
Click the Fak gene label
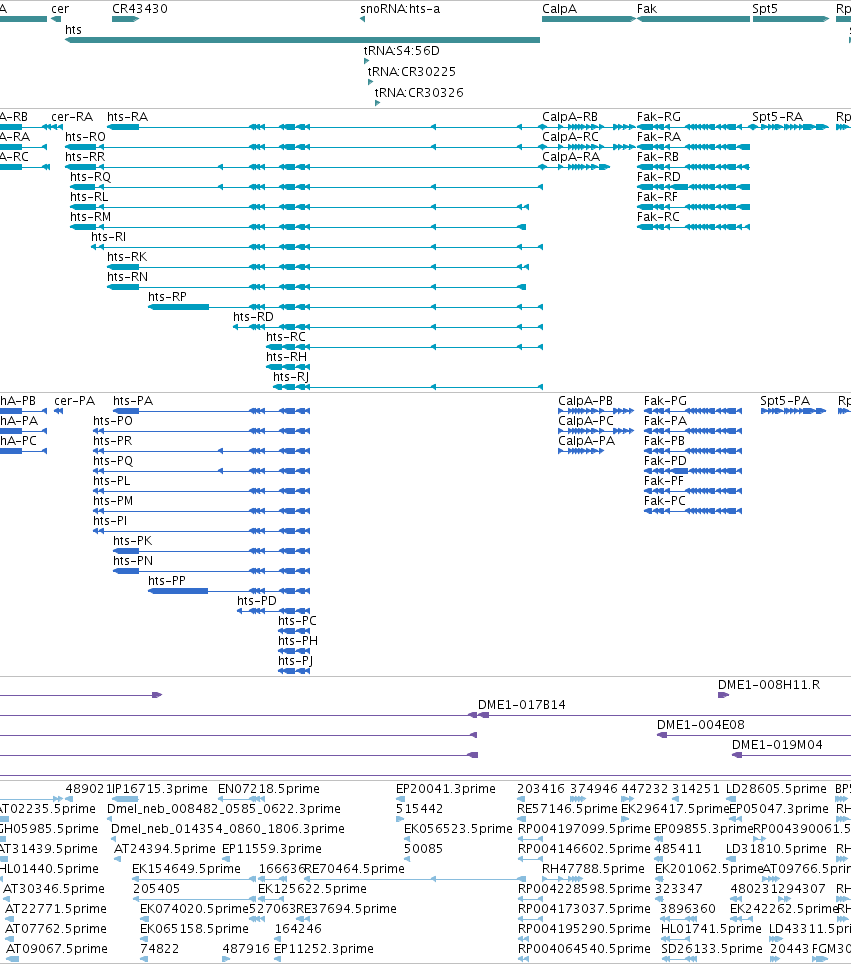[647, 9]
